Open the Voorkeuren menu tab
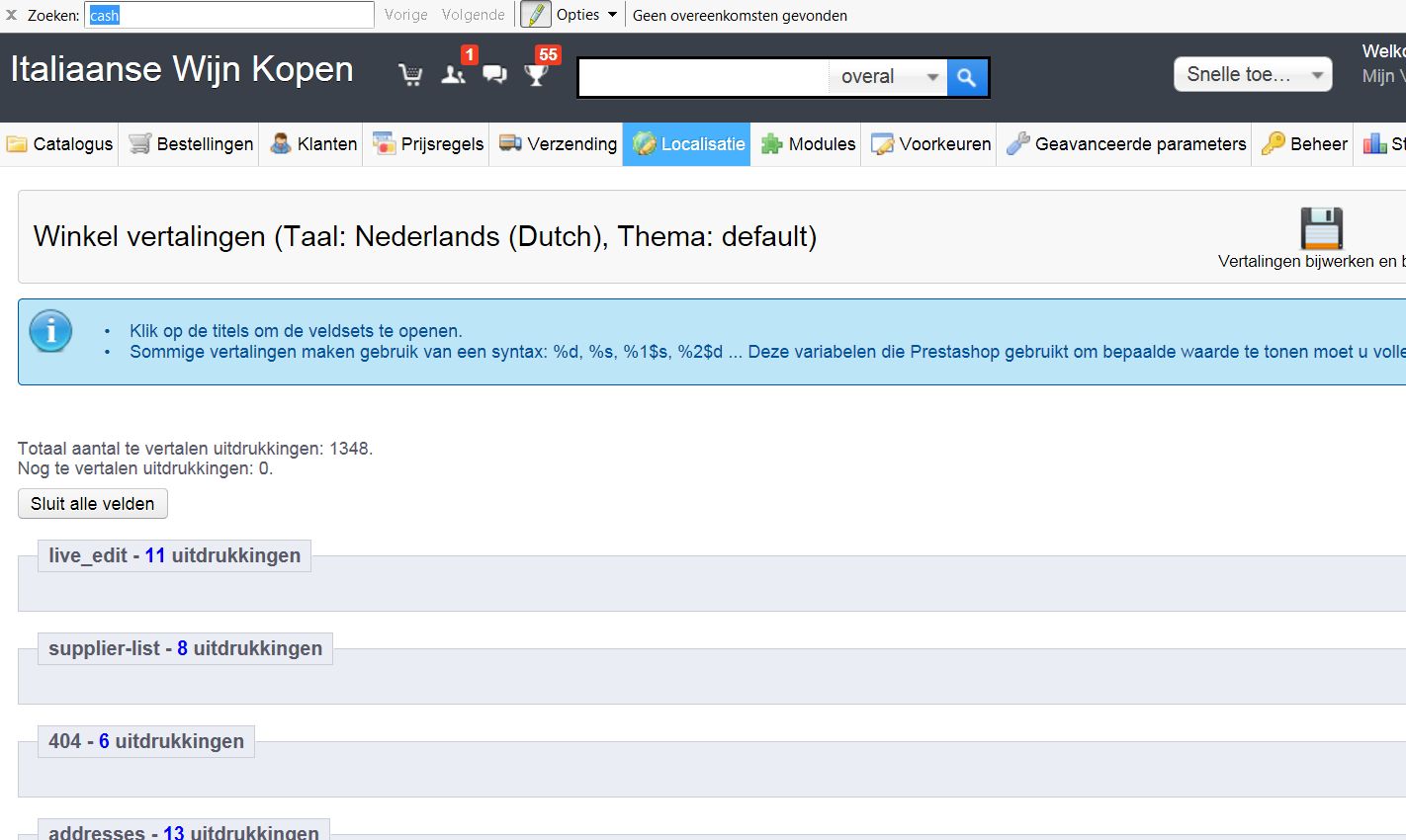The image size is (1406, 840). click(930, 144)
